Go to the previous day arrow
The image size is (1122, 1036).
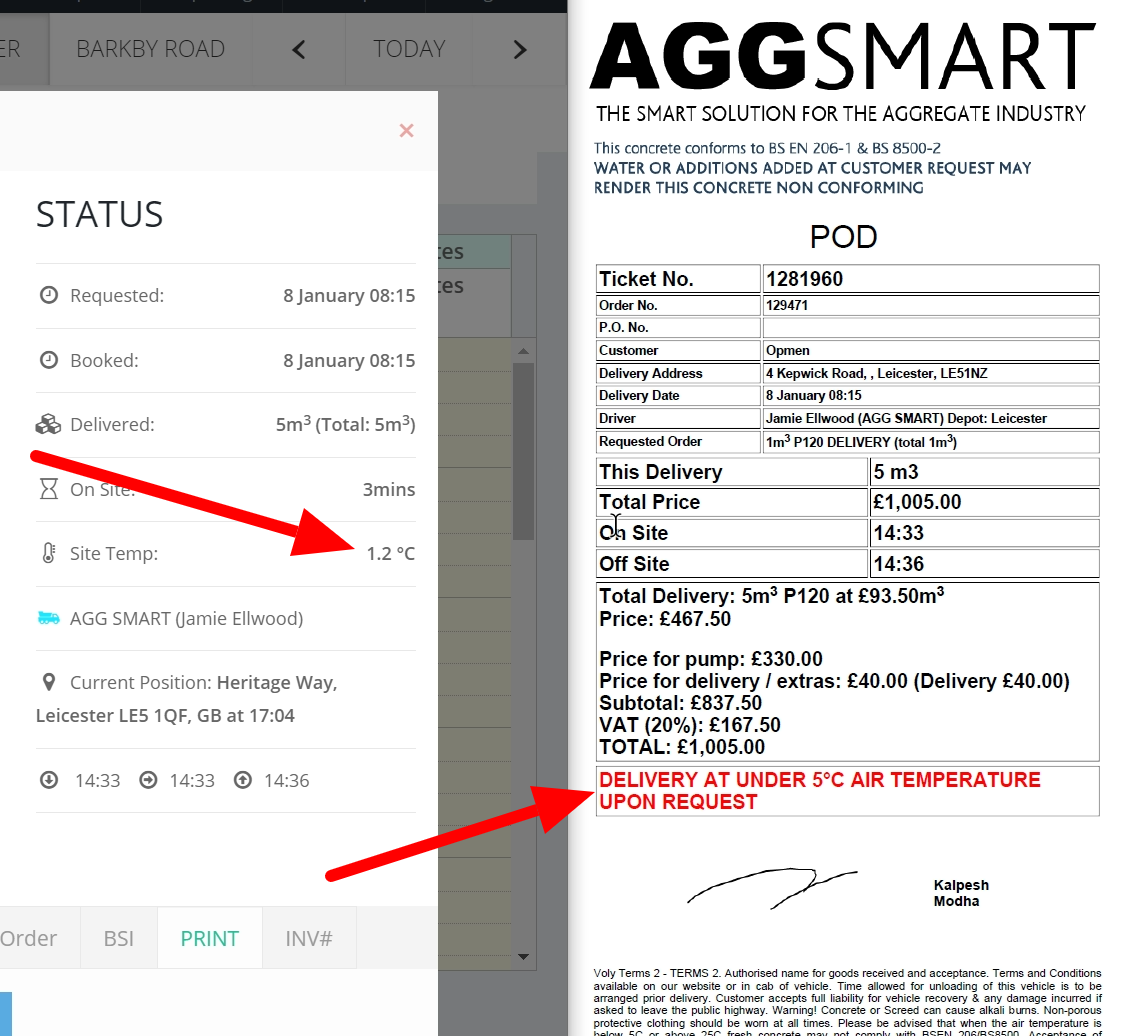click(299, 49)
